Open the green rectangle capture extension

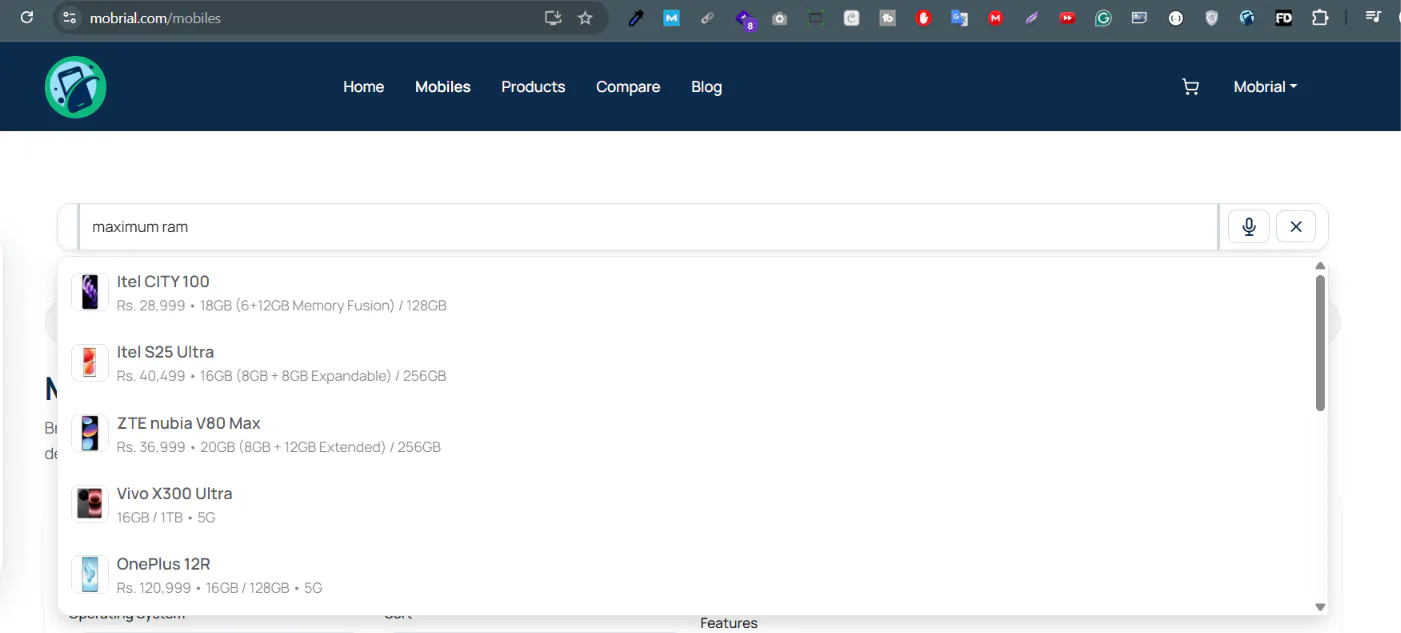[x=816, y=18]
